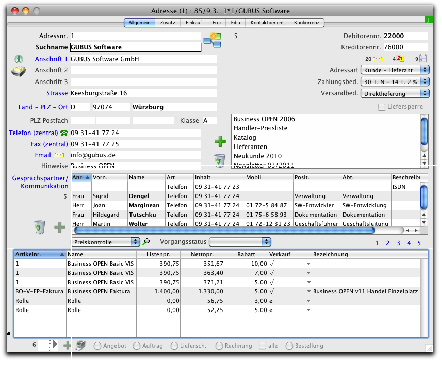The height and width of the screenshot is (366, 442).
Task: Click the calendar icon labeled 0
Action: pyautogui.click(x=423, y=59)
